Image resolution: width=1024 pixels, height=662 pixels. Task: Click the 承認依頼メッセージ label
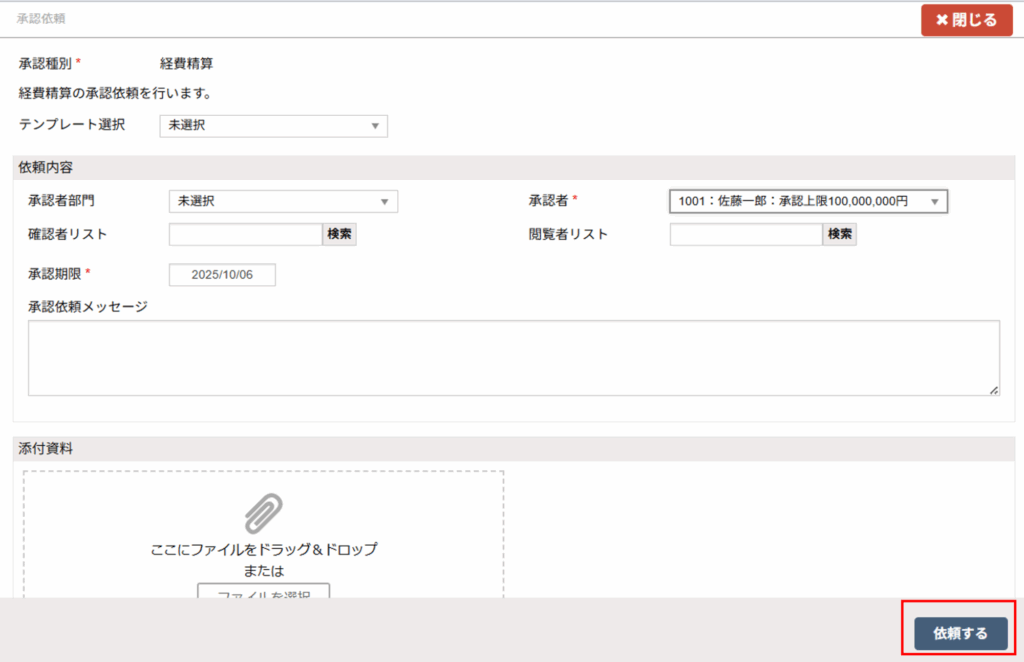click(x=88, y=306)
